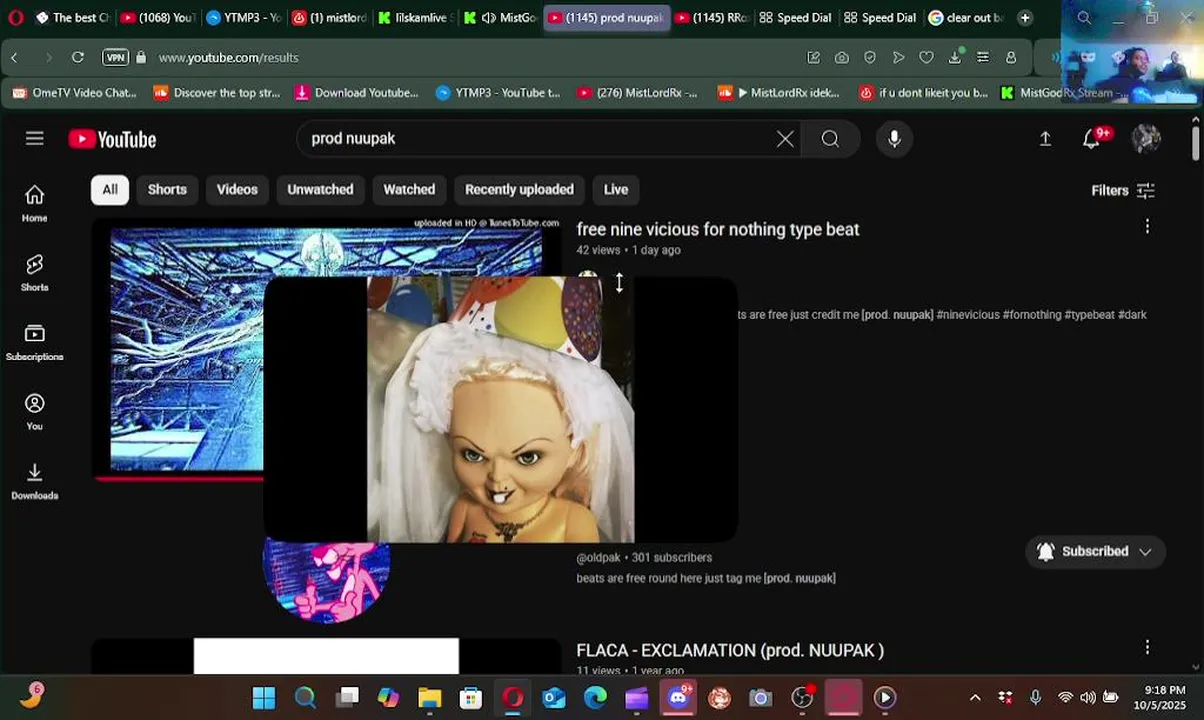This screenshot has width=1204, height=720.
Task: Open options for the FLACA - EXCLAMATION video
Action: click(1147, 648)
